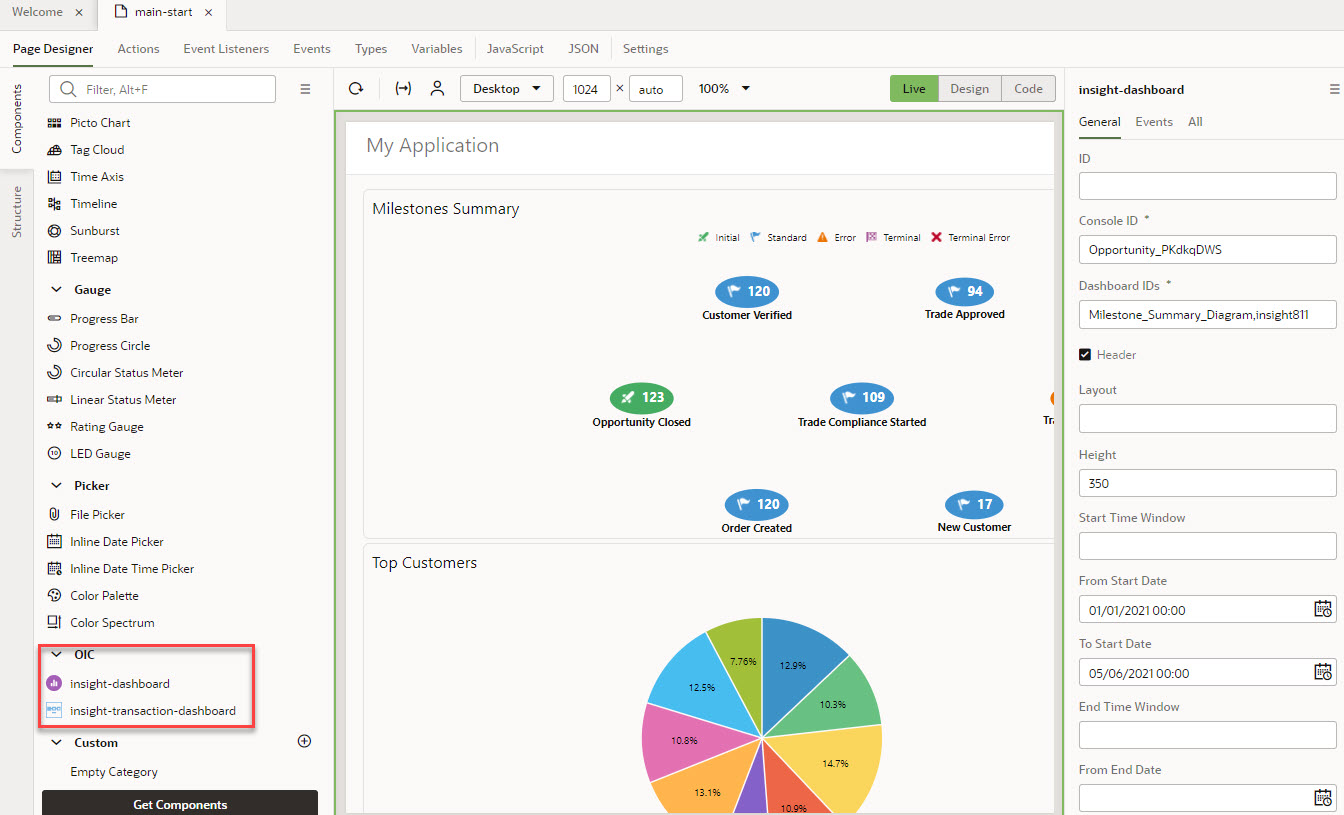The height and width of the screenshot is (815, 1344).
Task: Switch to the JavaScript tab
Action: [515, 48]
